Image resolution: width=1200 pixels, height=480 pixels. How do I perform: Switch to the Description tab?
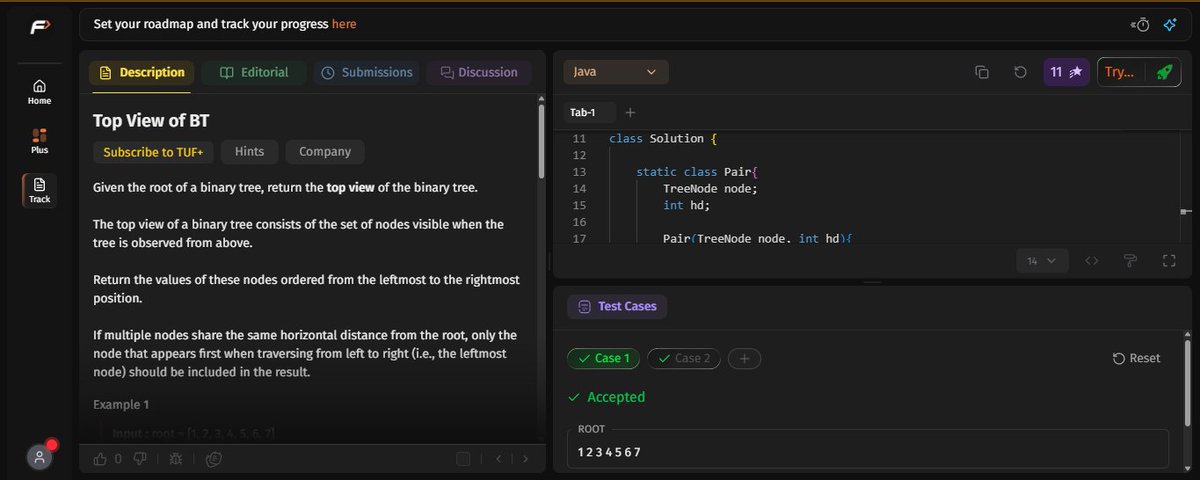[142, 72]
